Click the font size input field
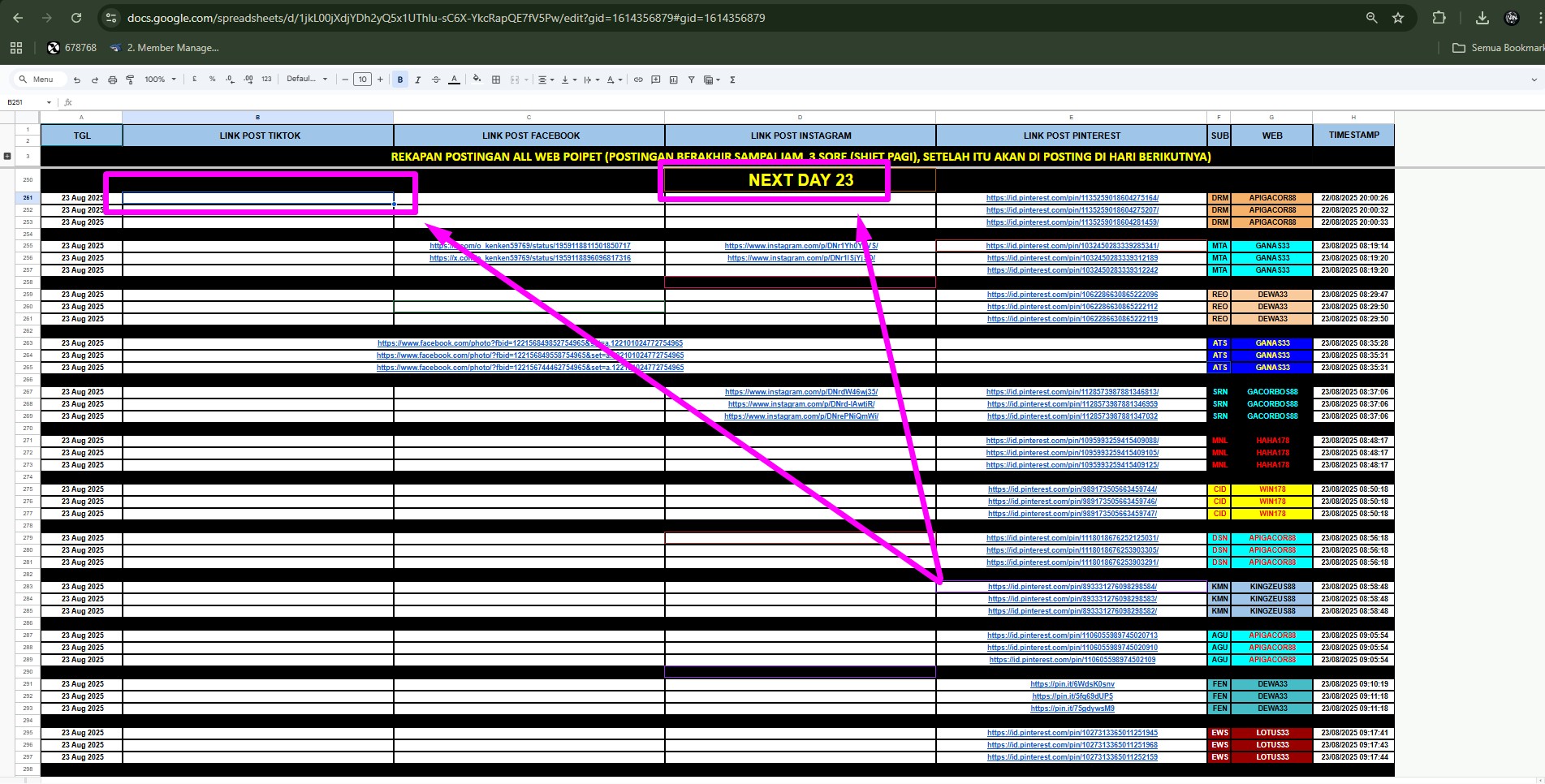The width and height of the screenshot is (1545, 784). tap(362, 80)
